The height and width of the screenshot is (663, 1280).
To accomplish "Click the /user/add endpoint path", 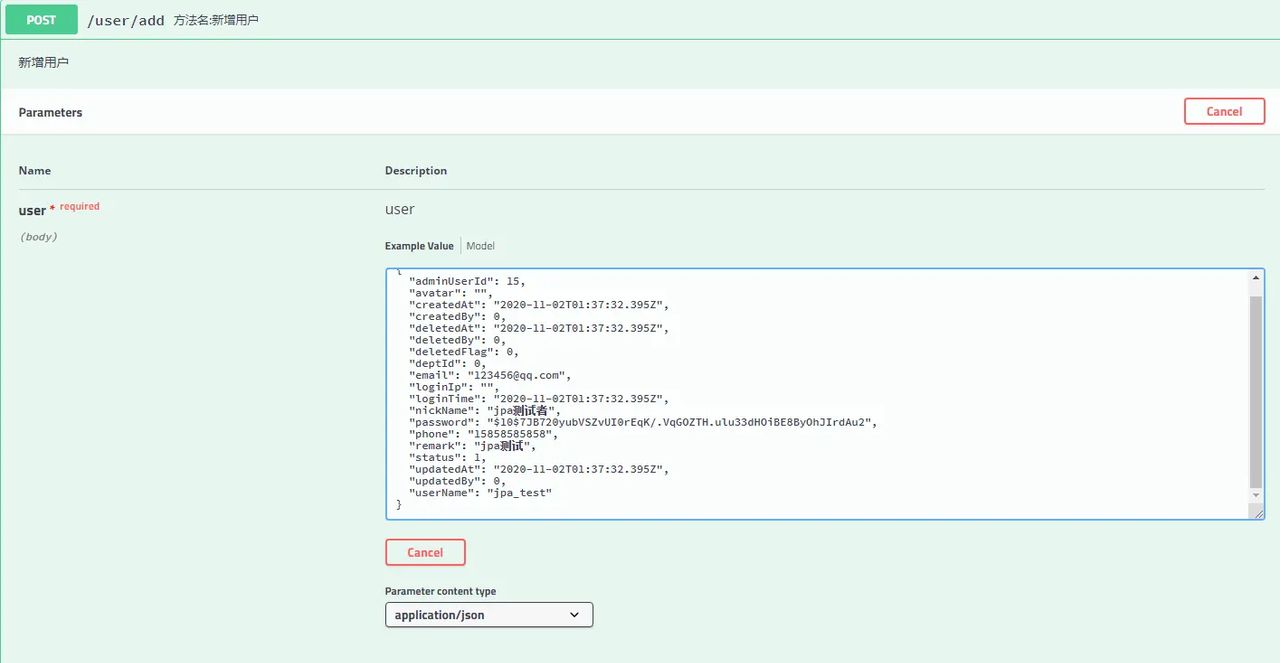I will (126, 20).
